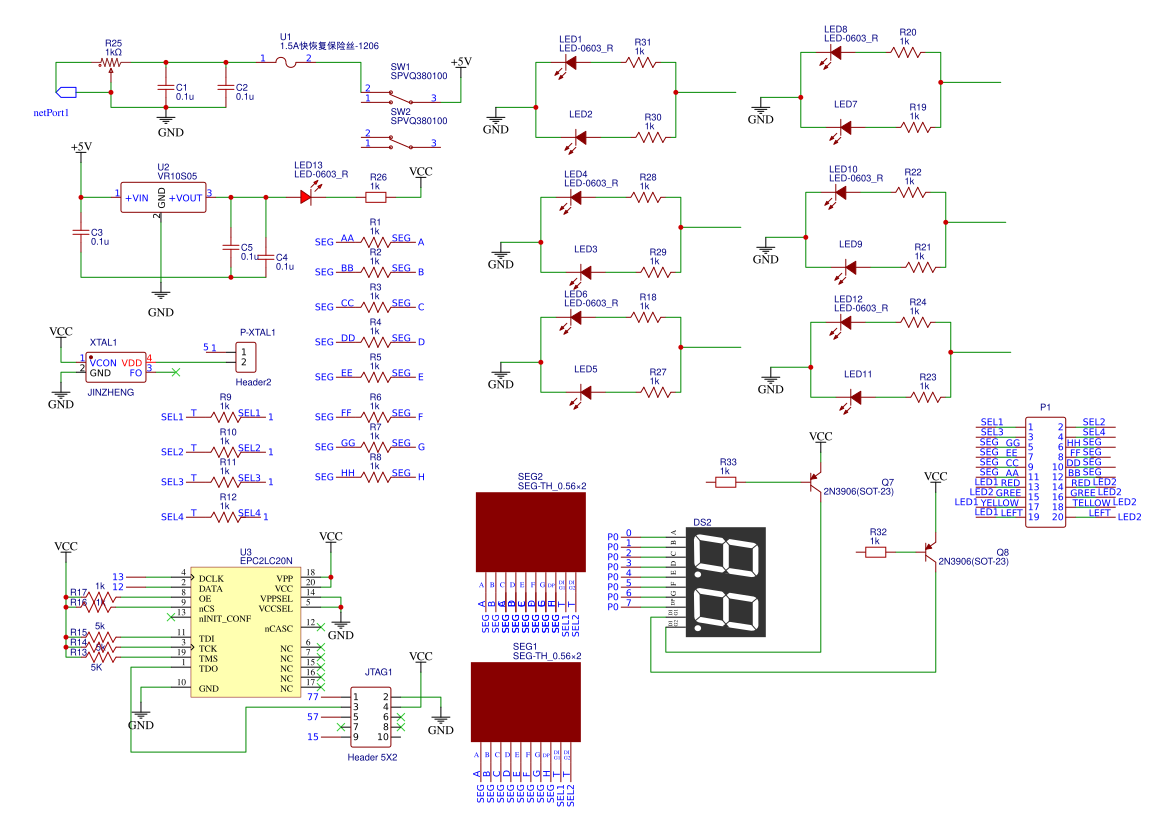Select the U1 resettable fuse symbol
This screenshot has width=1171, height=828.
[x=285, y=64]
